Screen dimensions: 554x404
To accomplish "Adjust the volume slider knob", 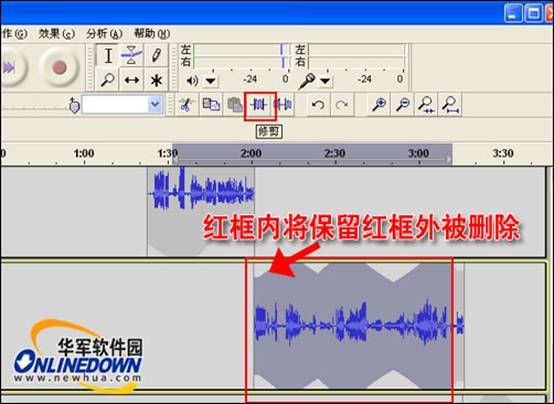I will coord(74,105).
